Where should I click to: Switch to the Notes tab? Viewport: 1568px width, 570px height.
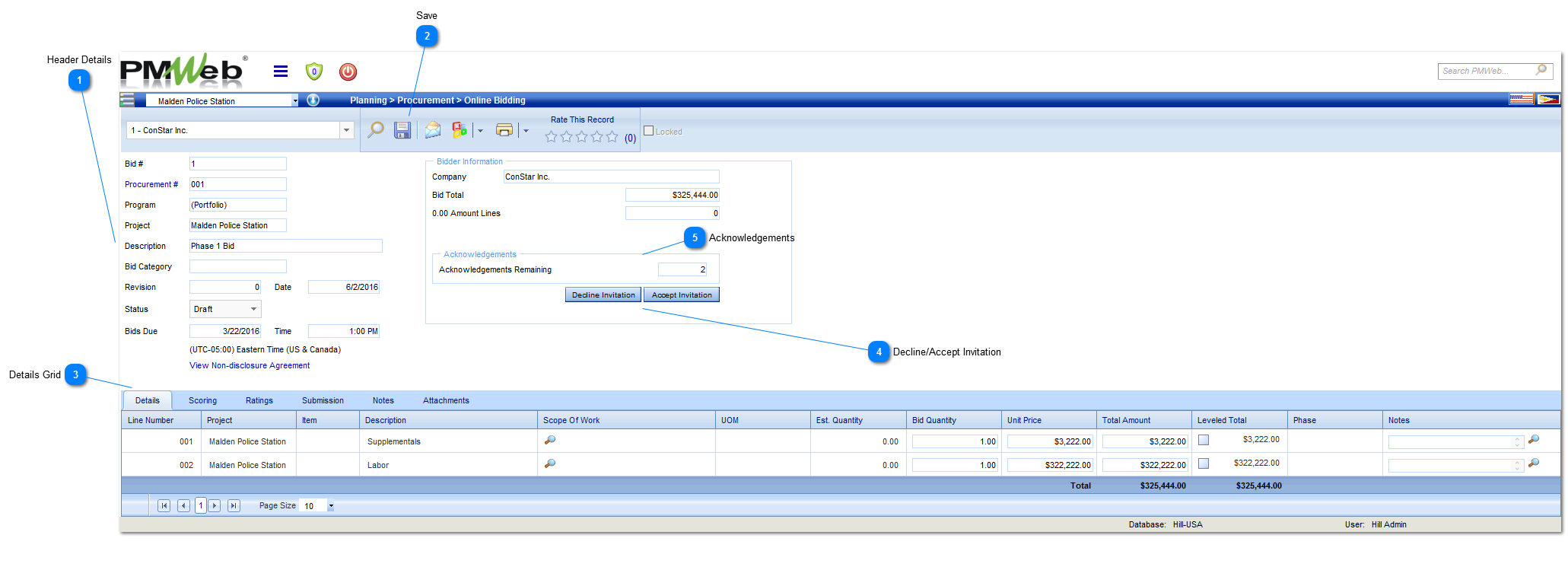click(x=383, y=400)
